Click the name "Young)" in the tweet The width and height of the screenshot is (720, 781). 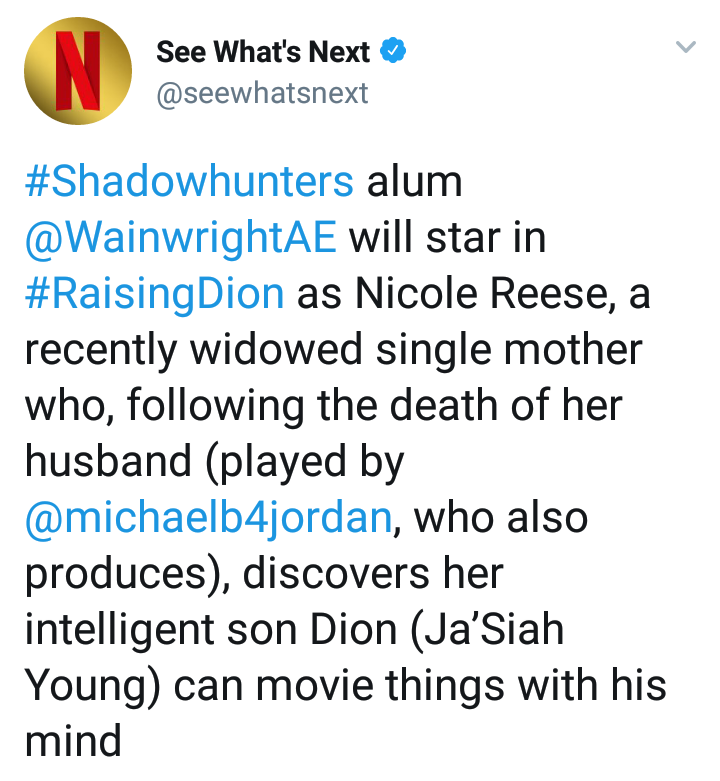click(x=92, y=687)
